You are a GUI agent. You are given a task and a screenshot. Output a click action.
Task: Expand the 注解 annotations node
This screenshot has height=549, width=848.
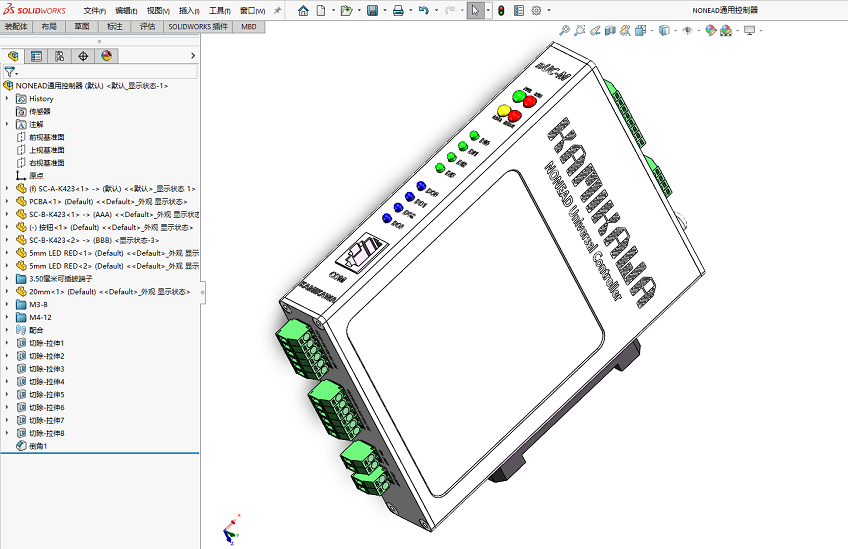[x=7, y=124]
